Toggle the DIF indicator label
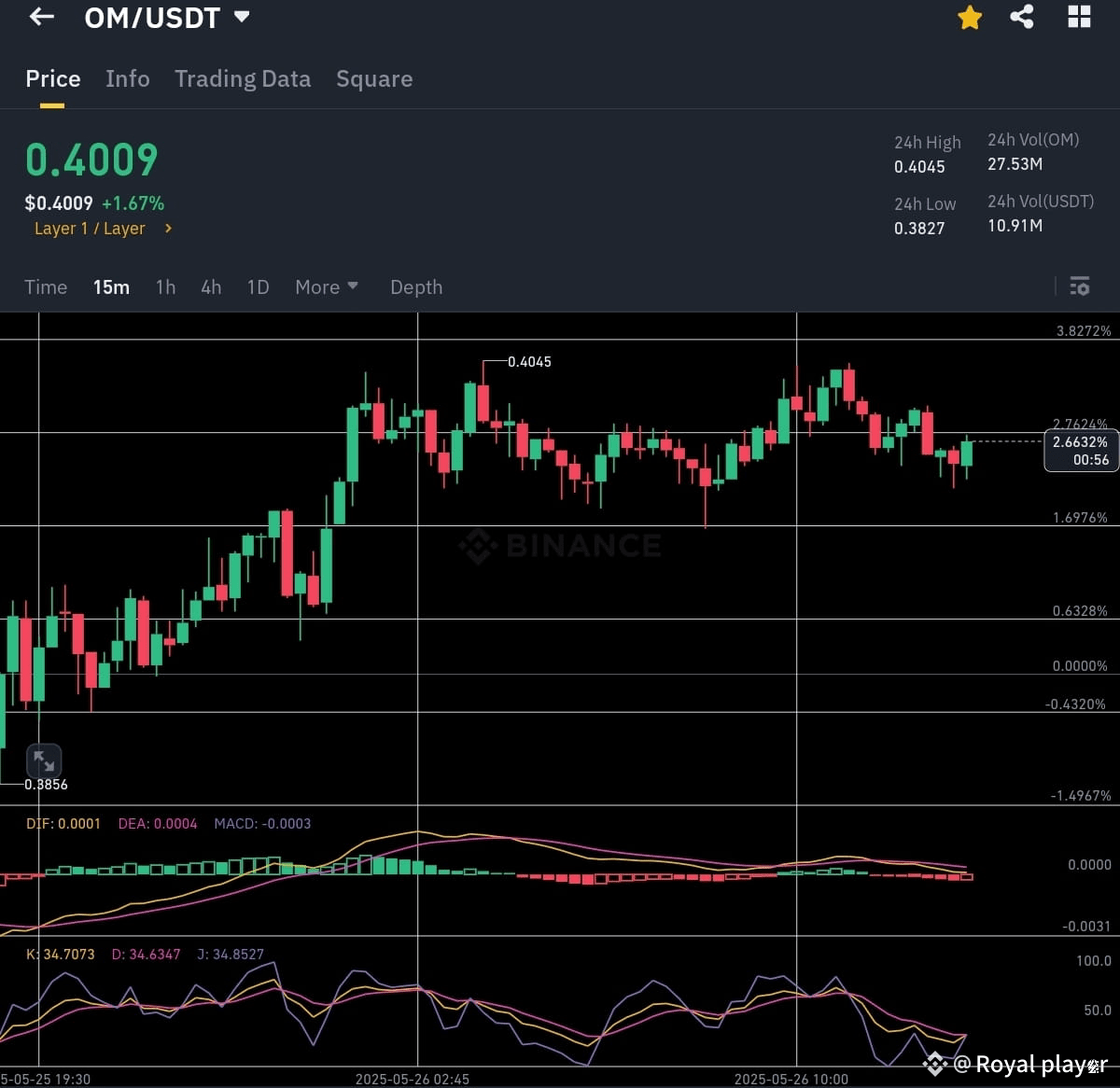Image resolution: width=1120 pixels, height=1088 pixels. [x=63, y=824]
